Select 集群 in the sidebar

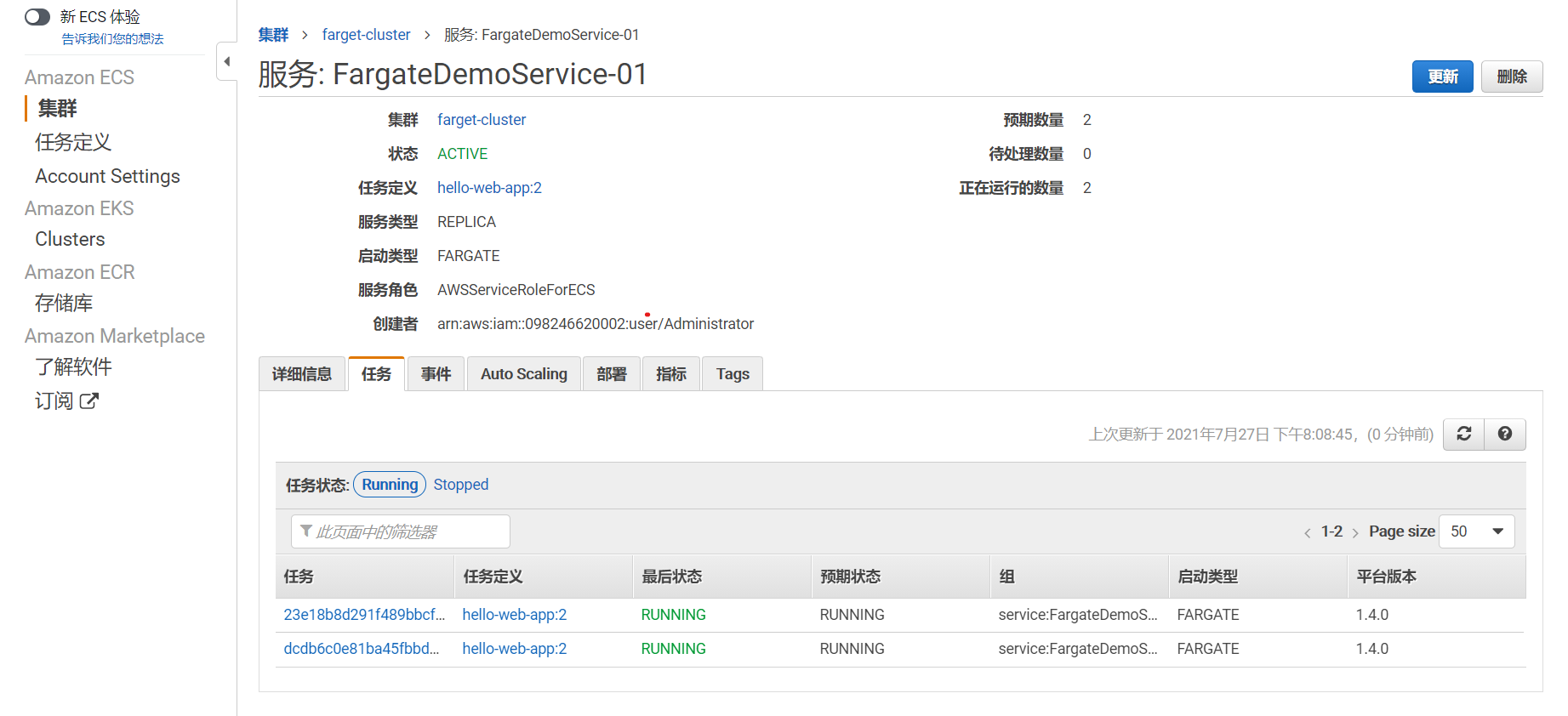(57, 108)
